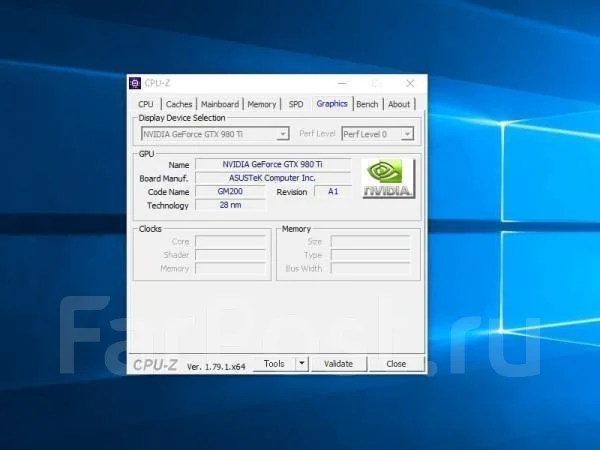Minimize the CPU-Z window
Image resolution: width=600 pixels, height=450 pixels.
tap(343, 83)
